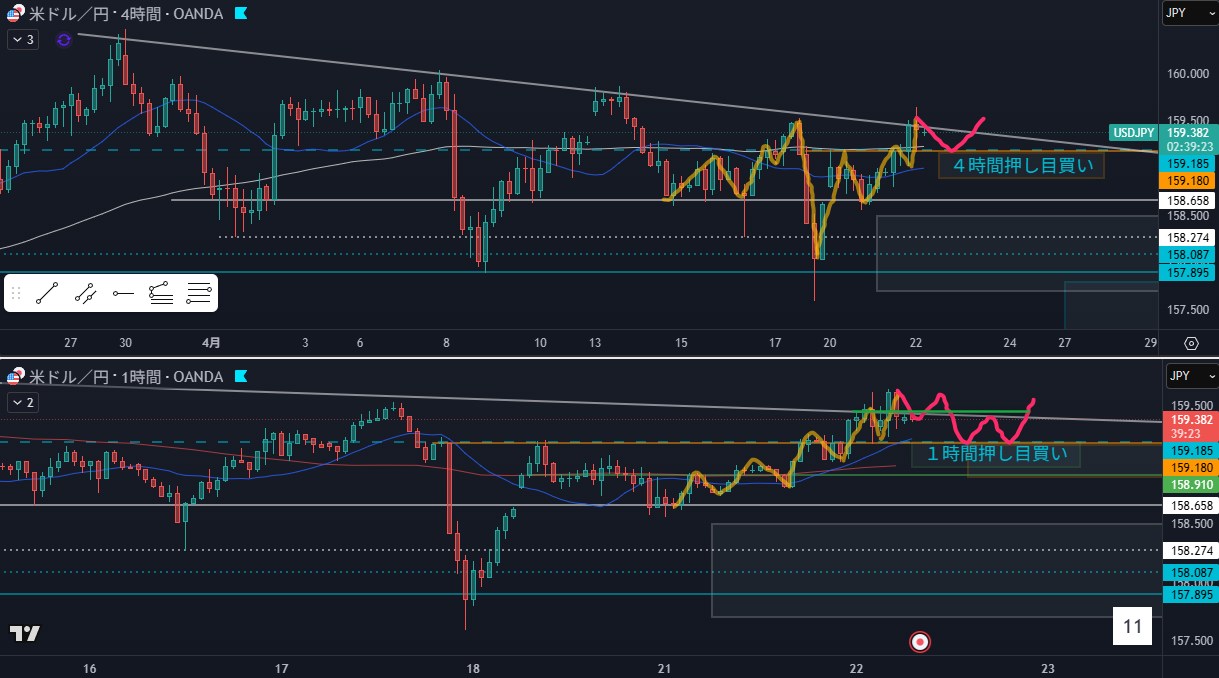Grab the drawing toolbar drag handle
Image resolution: width=1219 pixels, height=678 pixels.
click(16, 293)
